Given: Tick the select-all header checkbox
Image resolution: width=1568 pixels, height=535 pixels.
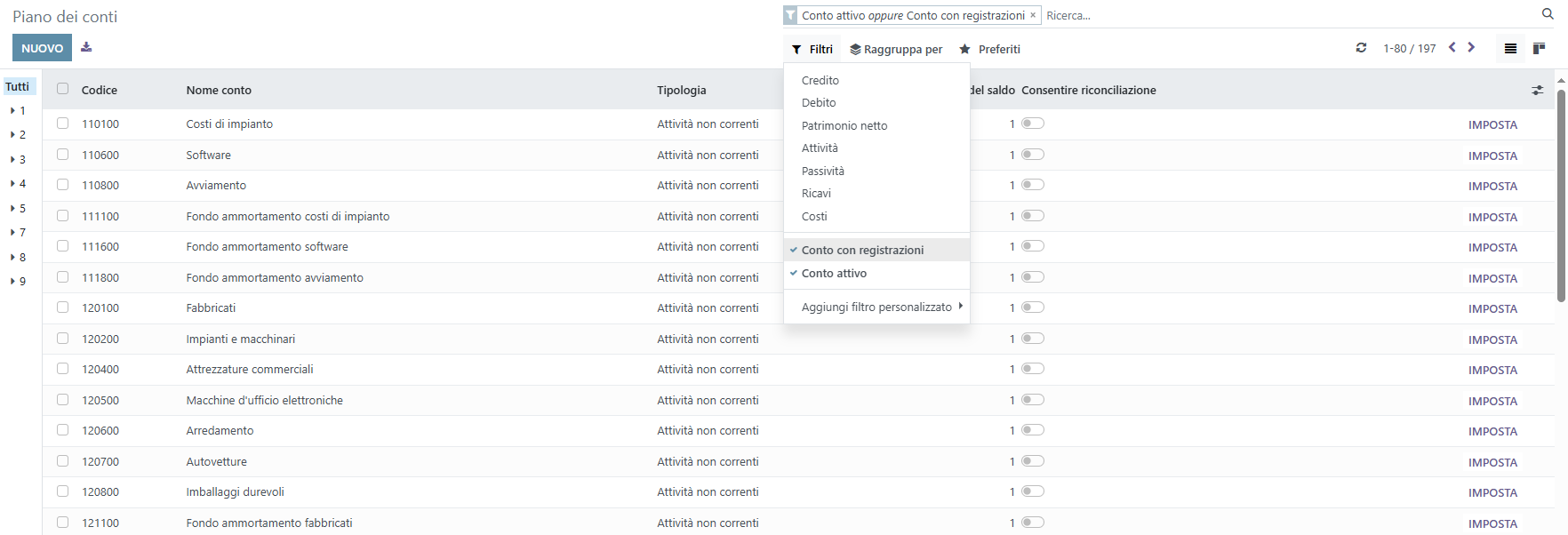Looking at the screenshot, I should point(62,89).
